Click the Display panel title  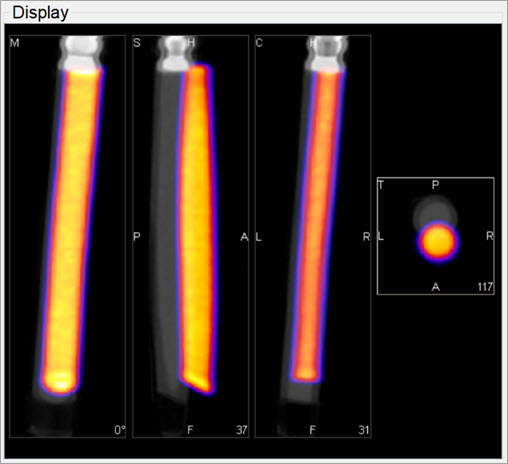tap(40, 13)
